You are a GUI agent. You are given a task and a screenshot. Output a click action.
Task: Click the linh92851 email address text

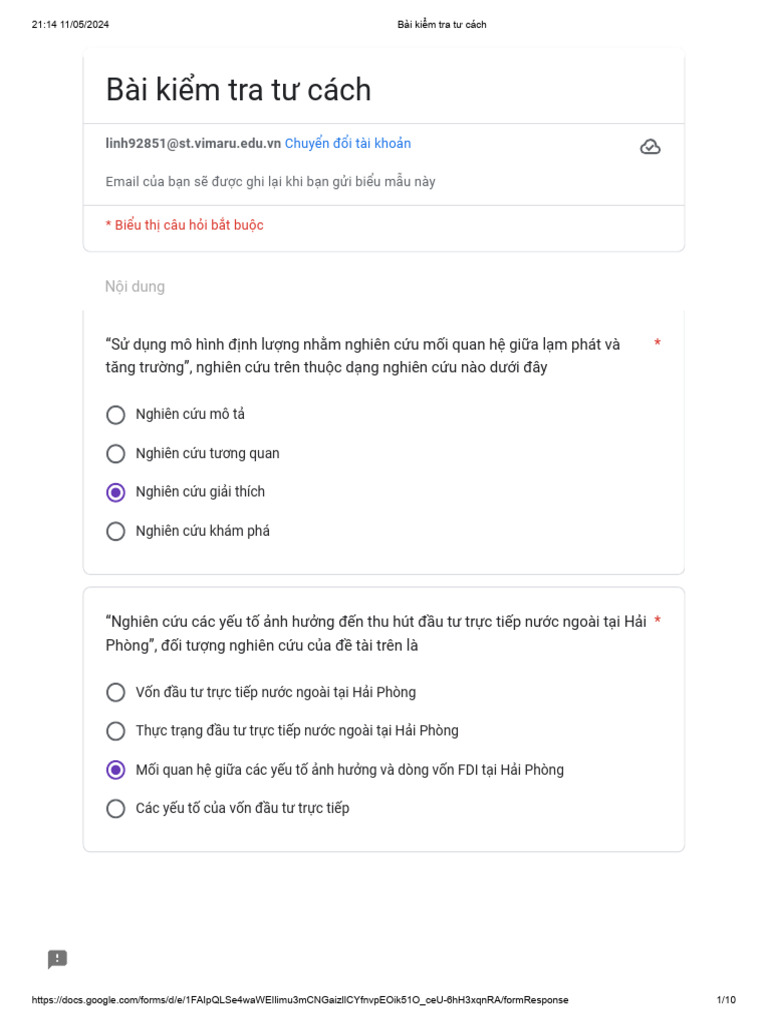click(x=193, y=144)
